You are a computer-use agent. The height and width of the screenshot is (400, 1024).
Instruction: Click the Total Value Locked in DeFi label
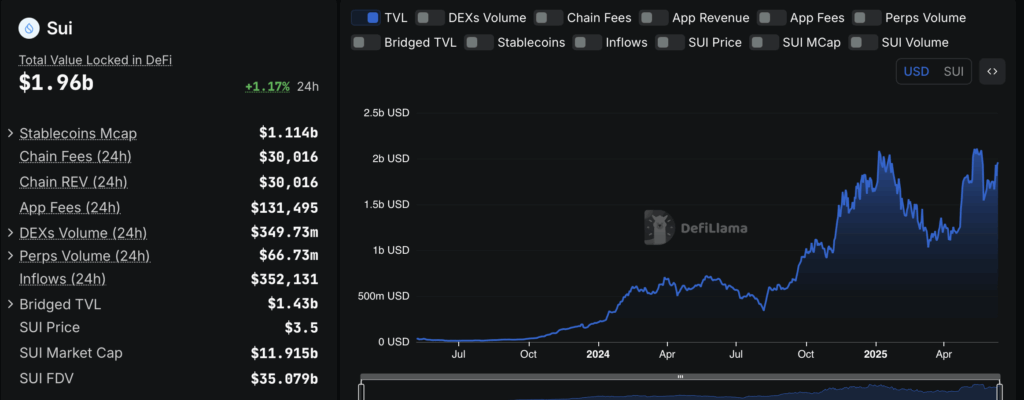coord(95,60)
